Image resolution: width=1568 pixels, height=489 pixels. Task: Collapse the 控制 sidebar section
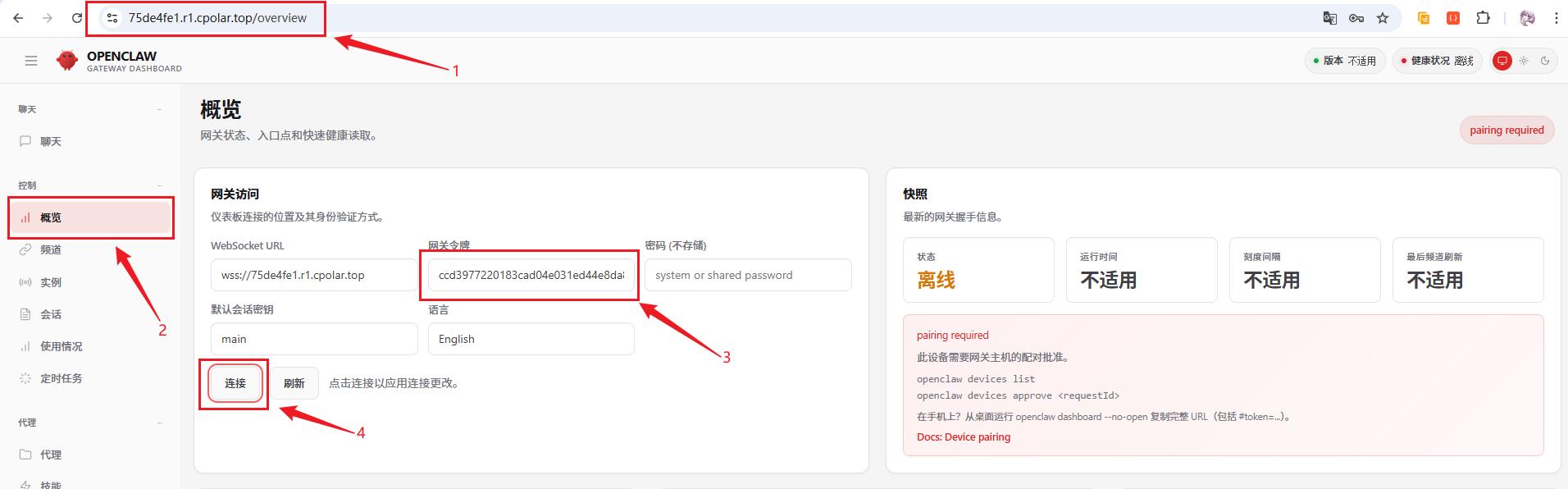pos(159,185)
